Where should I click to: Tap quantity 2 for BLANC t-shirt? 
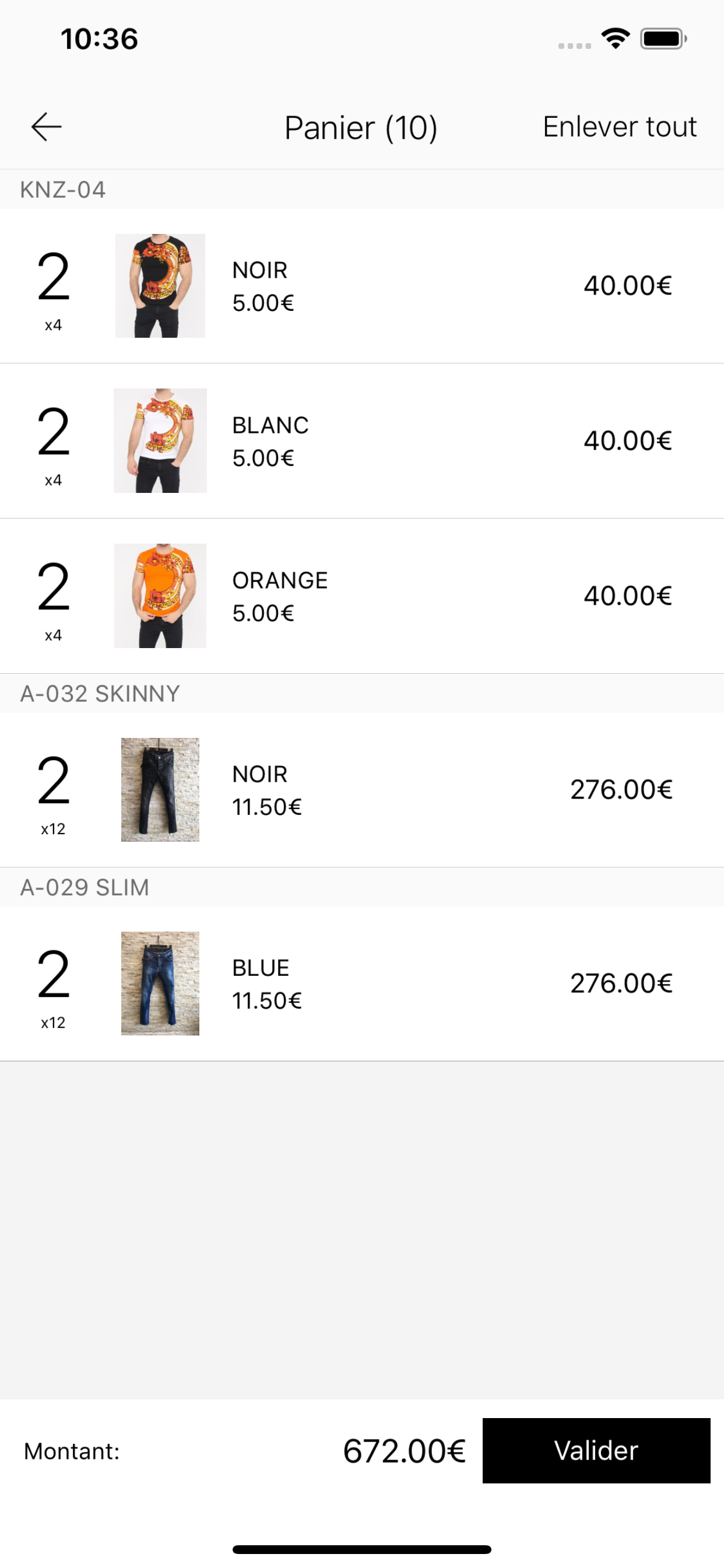(x=54, y=432)
